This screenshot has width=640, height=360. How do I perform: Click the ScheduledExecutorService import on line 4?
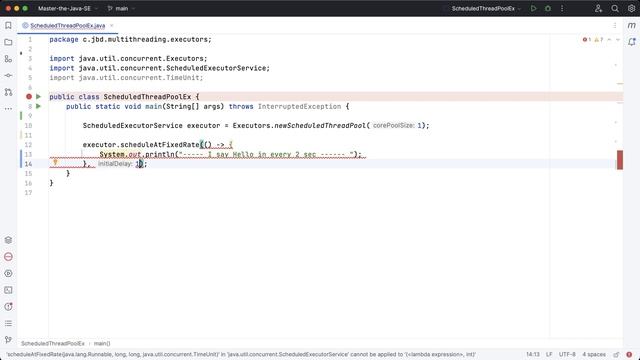(x=160, y=68)
